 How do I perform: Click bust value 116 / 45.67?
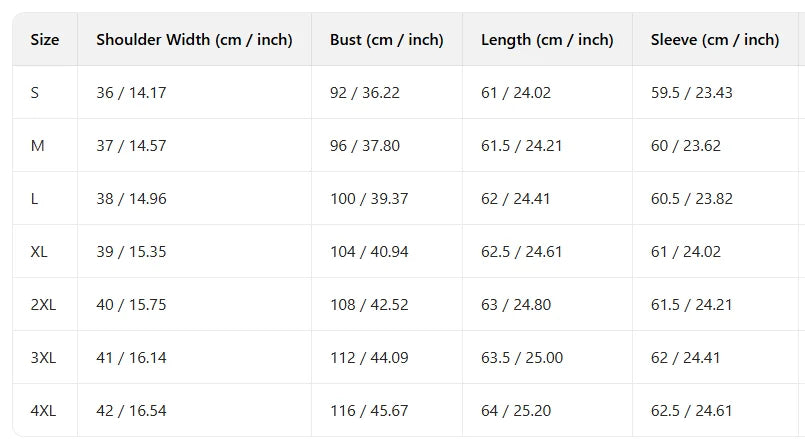pos(369,411)
